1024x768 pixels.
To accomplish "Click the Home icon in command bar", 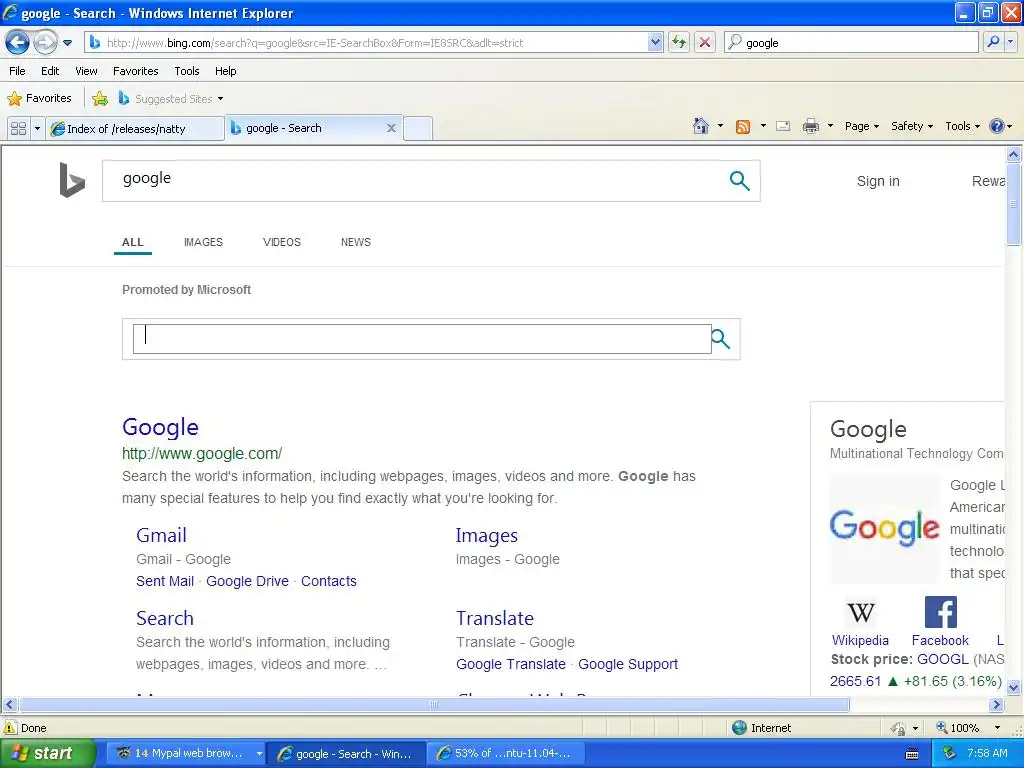I will pyautogui.click(x=701, y=126).
